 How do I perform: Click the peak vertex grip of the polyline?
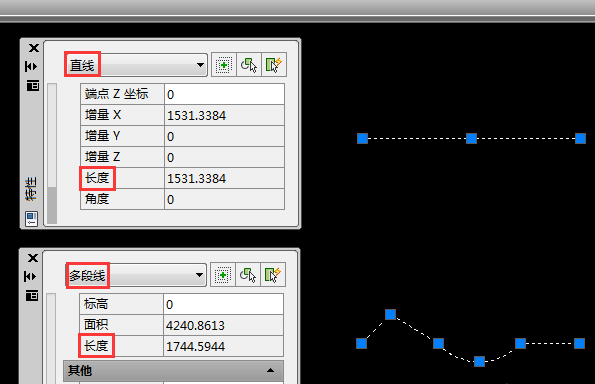click(390, 314)
